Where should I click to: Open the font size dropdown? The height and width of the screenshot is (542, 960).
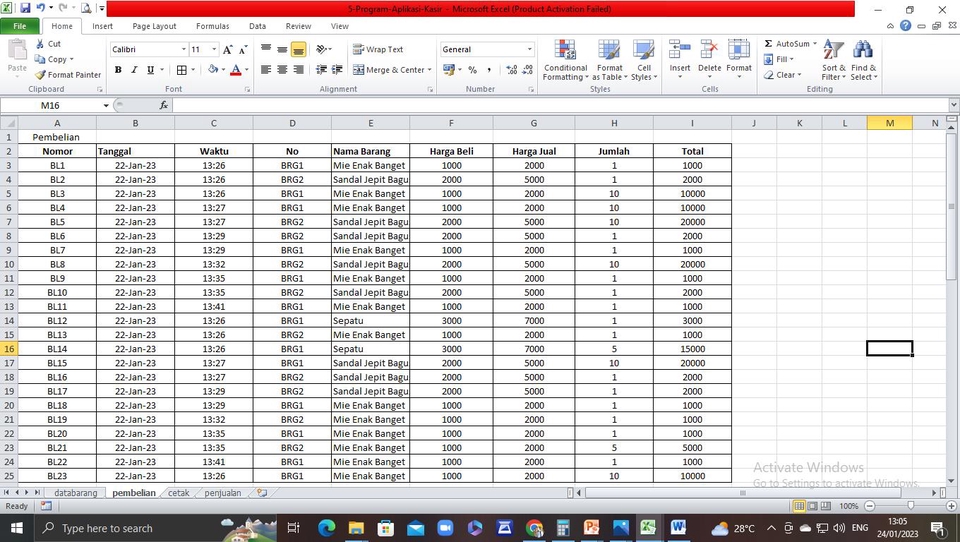pyautogui.click(x=214, y=50)
